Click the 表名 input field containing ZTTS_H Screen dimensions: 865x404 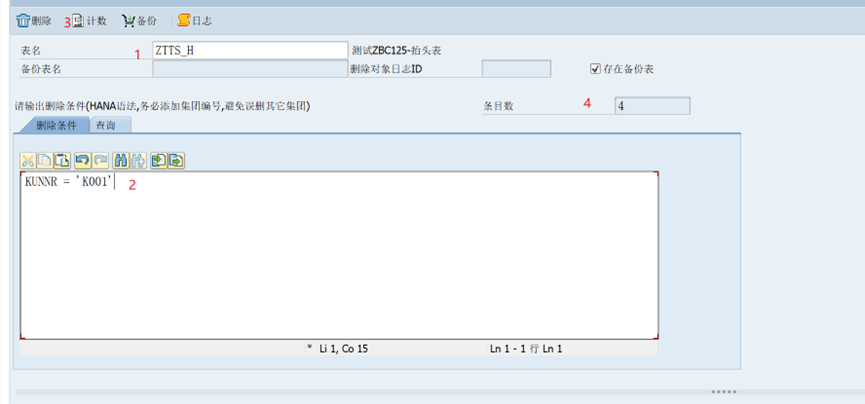click(250, 50)
